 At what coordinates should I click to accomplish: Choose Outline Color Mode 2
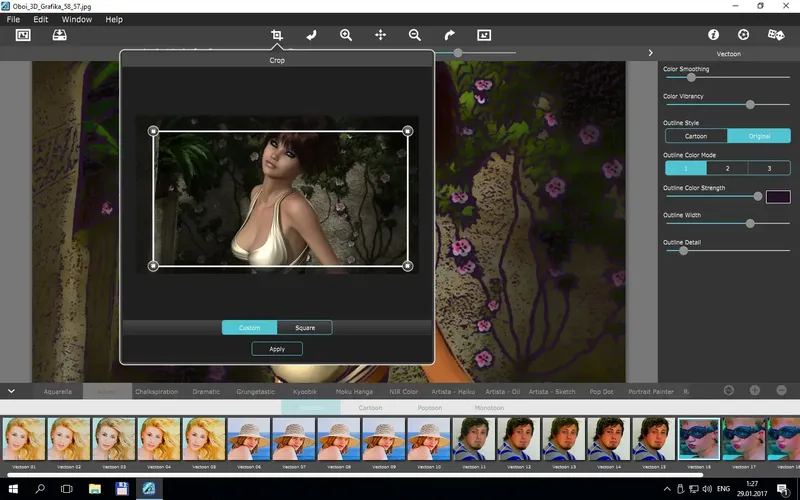tap(727, 169)
